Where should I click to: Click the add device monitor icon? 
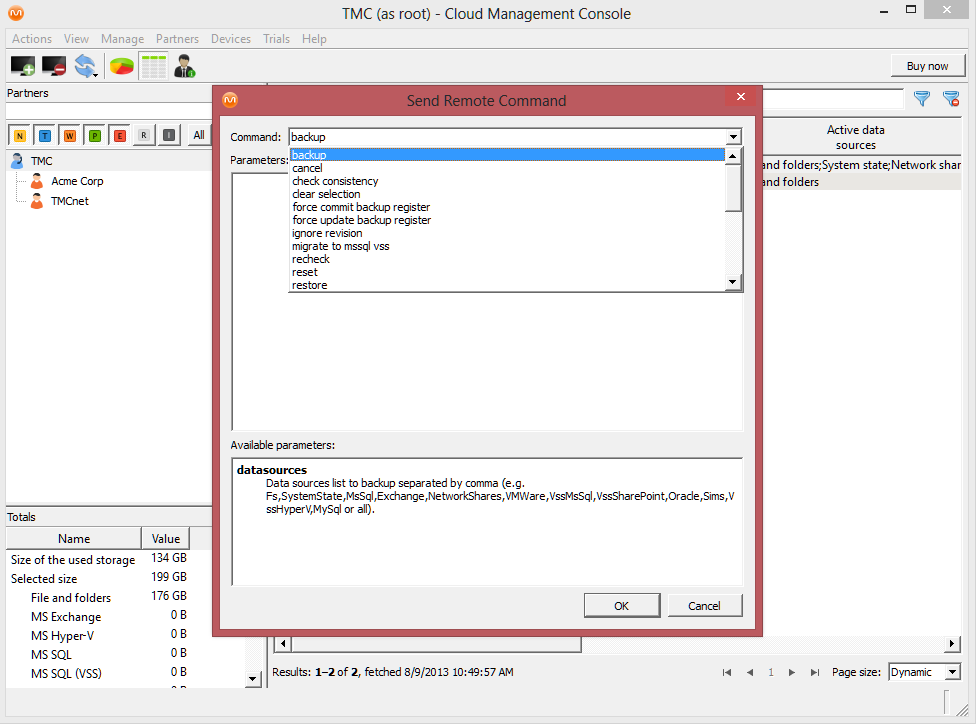[x=22, y=66]
